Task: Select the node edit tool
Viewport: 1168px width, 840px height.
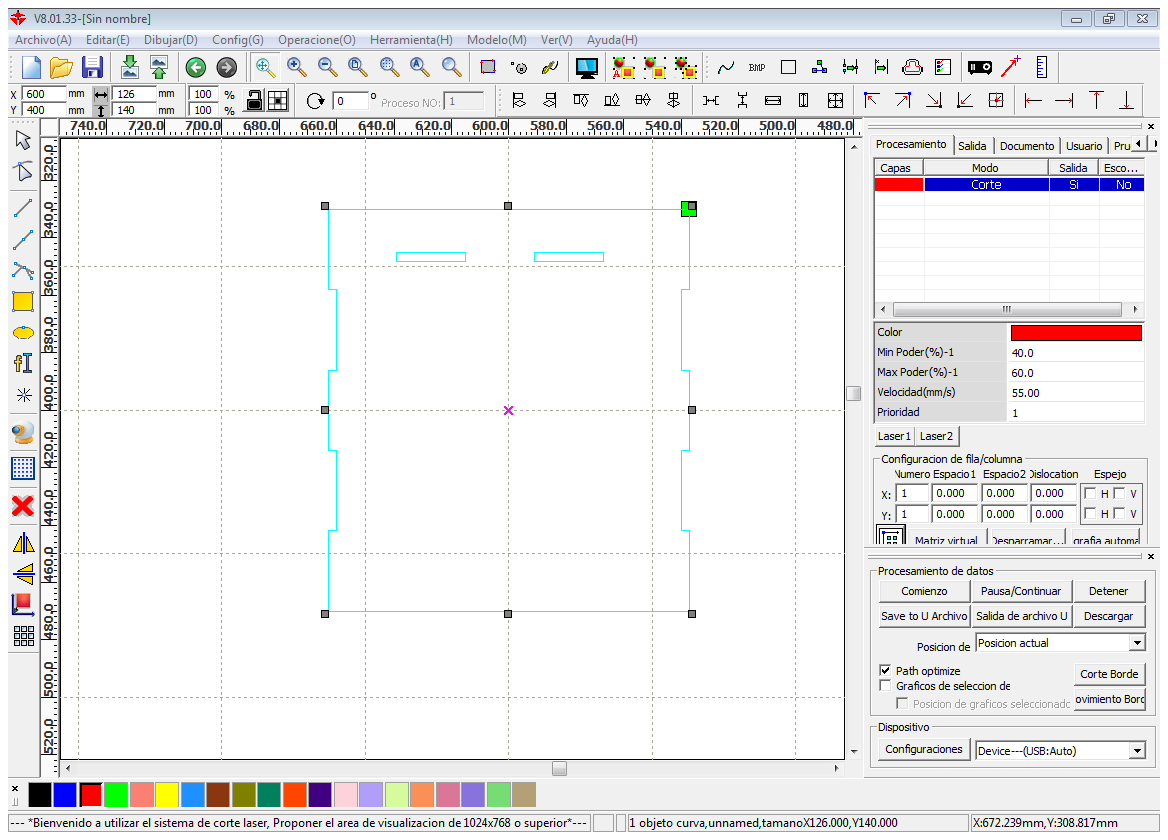Action: click(23, 171)
